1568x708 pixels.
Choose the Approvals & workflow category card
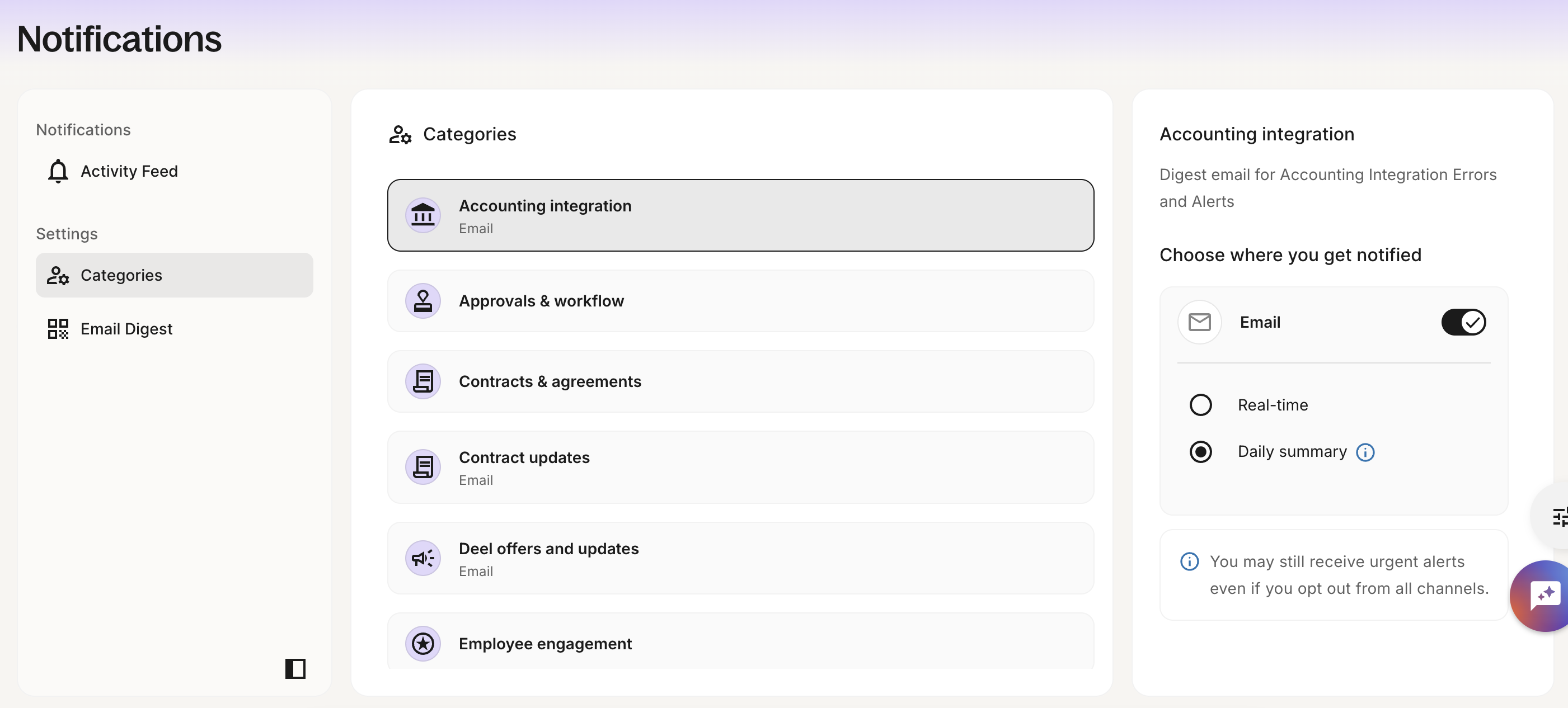pos(740,301)
